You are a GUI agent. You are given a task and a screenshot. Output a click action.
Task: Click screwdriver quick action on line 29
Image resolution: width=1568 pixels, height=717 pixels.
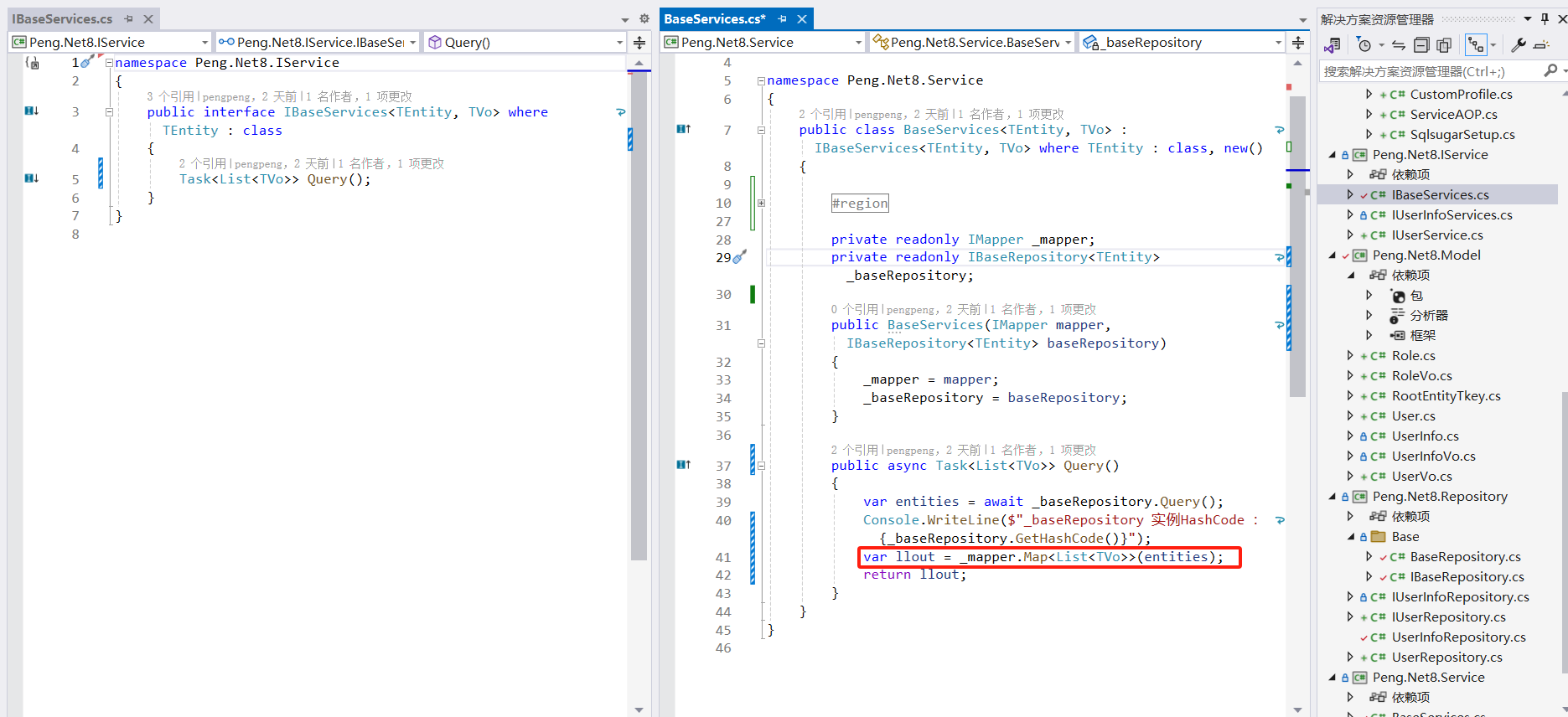point(739,257)
